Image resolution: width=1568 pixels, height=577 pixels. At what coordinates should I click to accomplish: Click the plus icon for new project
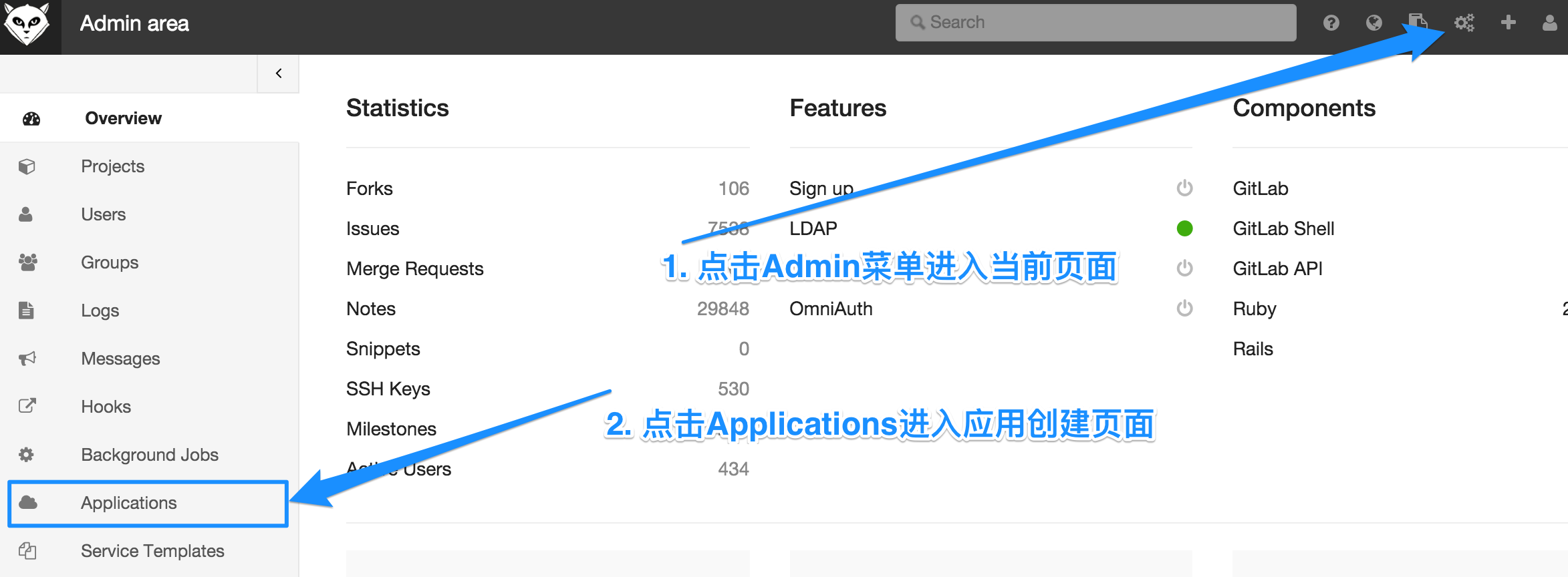pos(1508,23)
